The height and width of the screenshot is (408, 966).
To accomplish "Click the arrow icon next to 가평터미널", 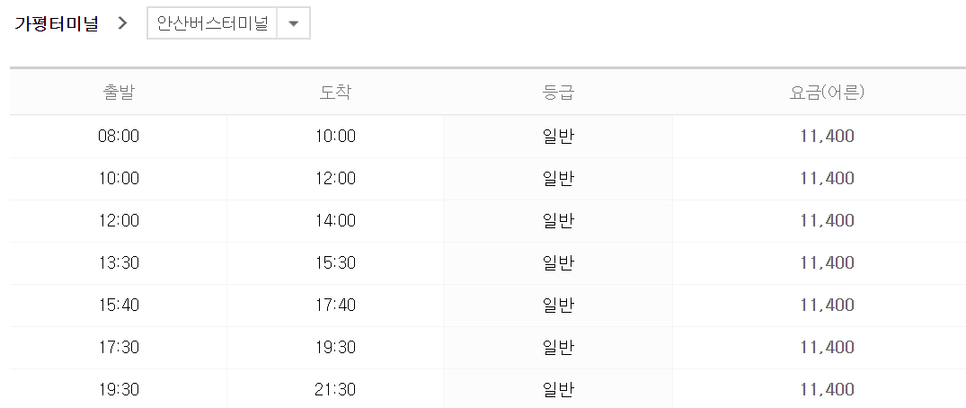I will click(122, 24).
